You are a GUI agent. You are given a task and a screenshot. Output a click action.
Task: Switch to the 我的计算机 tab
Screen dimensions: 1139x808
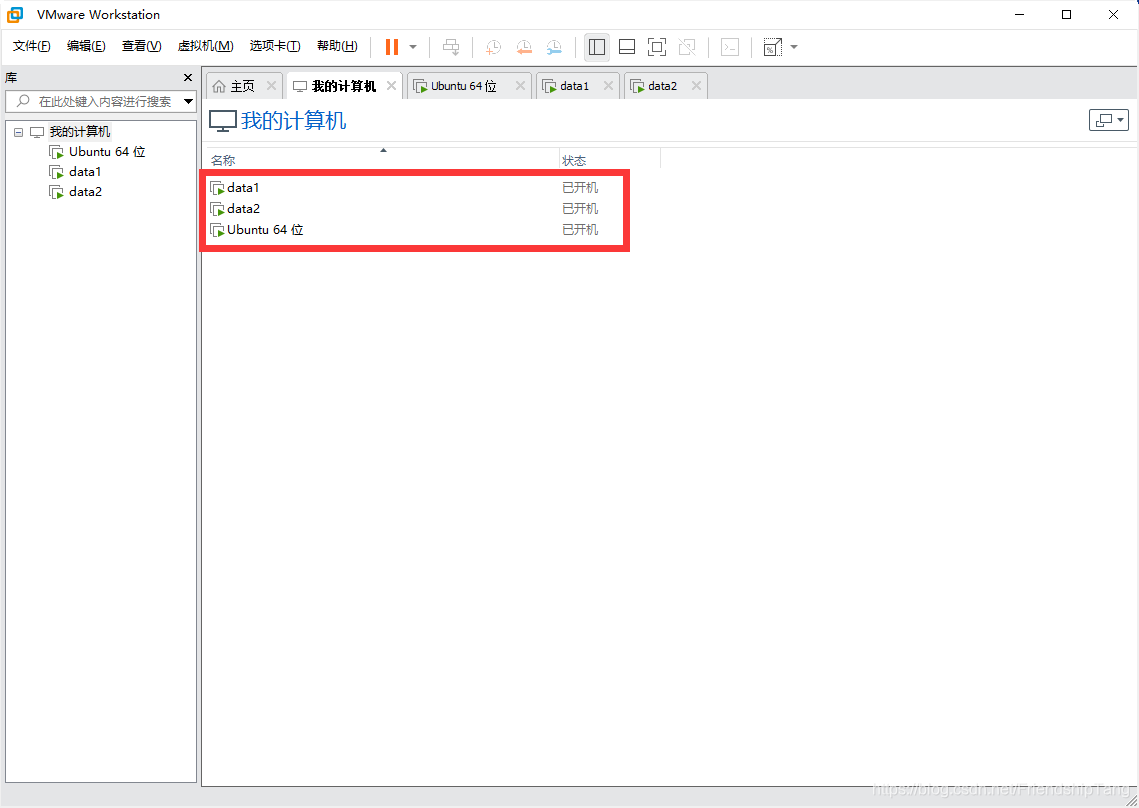point(344,86)
